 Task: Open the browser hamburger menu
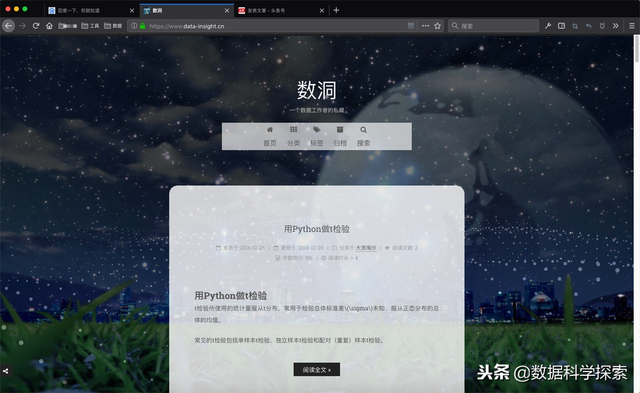(631, 26)
